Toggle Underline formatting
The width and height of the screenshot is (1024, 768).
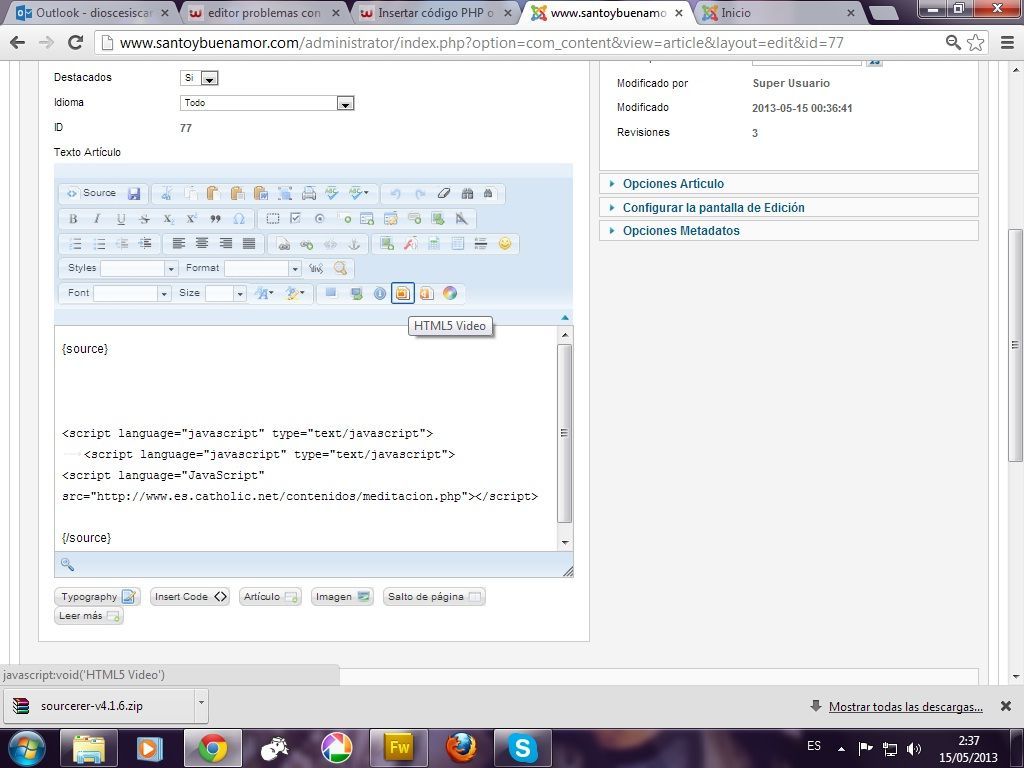coord(121,219)
